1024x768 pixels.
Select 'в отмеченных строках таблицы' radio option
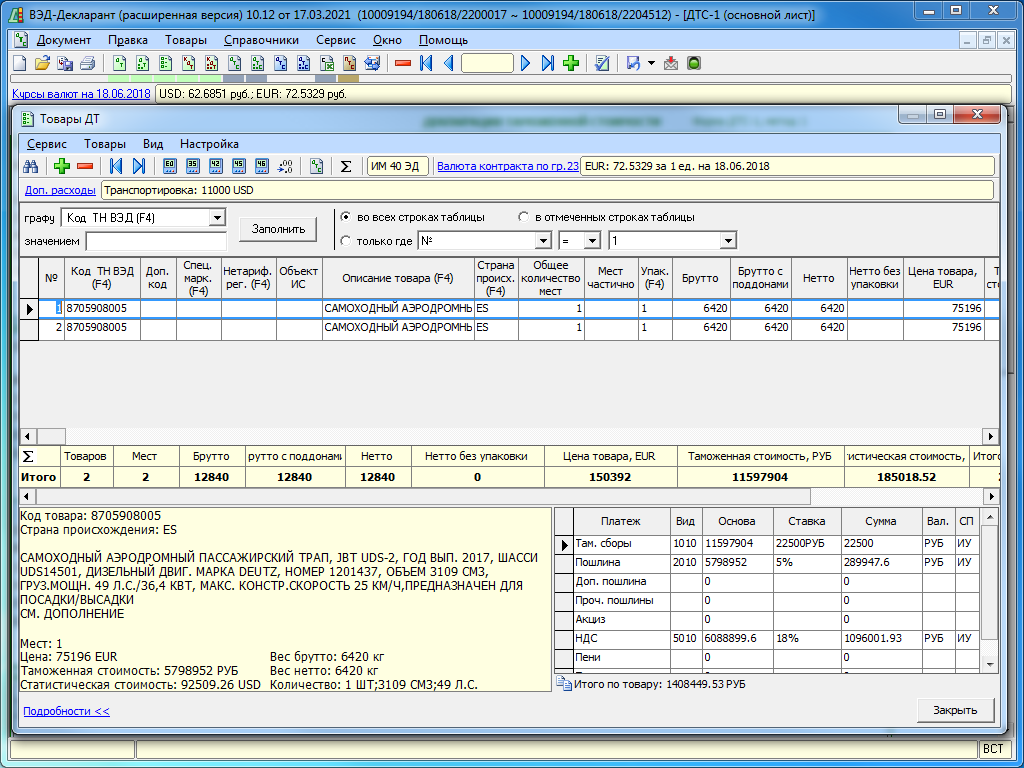523,217
